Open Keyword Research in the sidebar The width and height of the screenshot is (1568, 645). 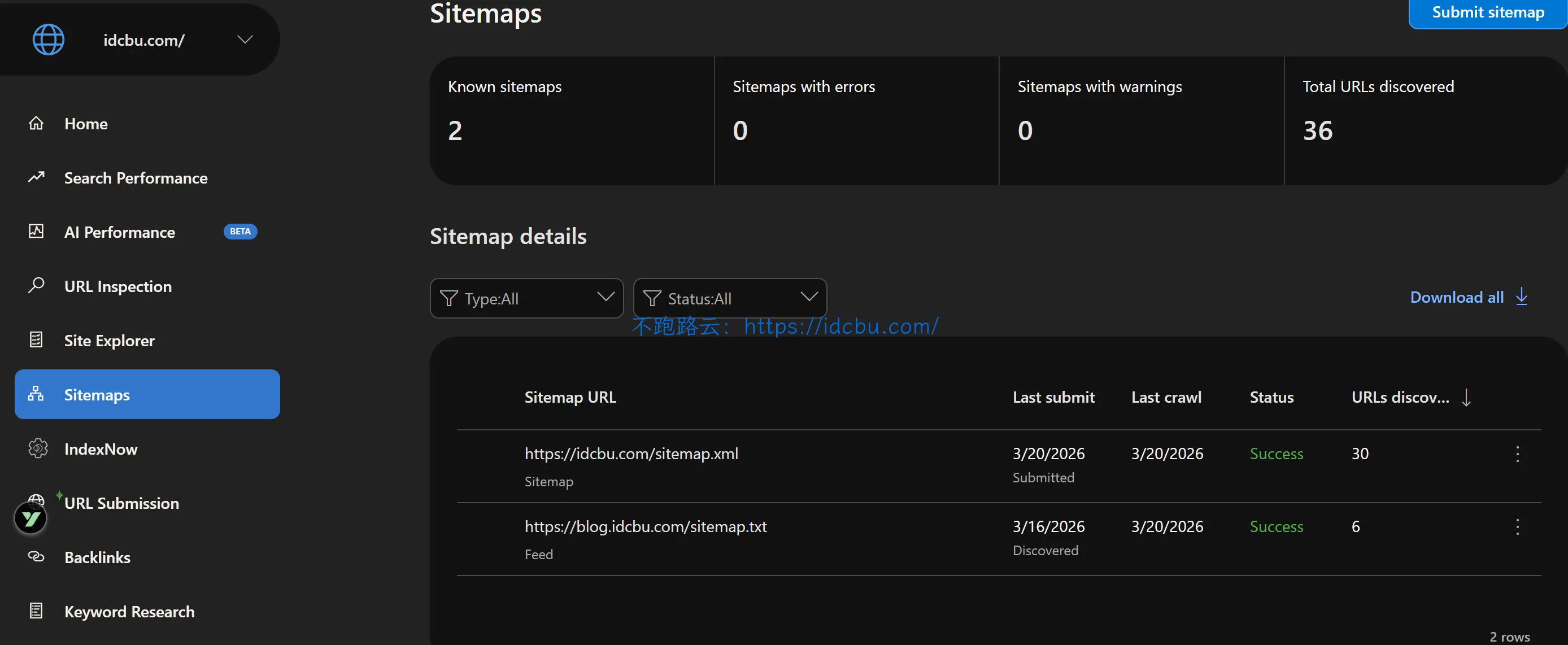(x=129, y=612)
